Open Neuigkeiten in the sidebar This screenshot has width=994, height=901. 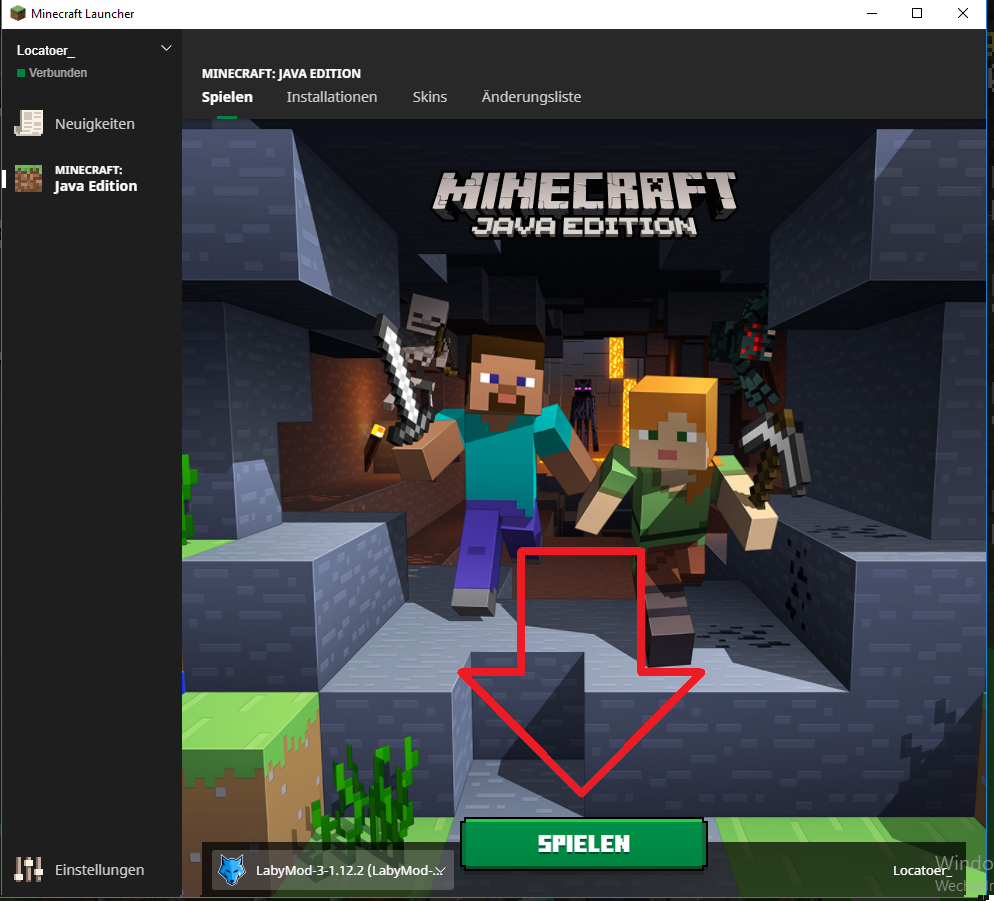[91, 124]
